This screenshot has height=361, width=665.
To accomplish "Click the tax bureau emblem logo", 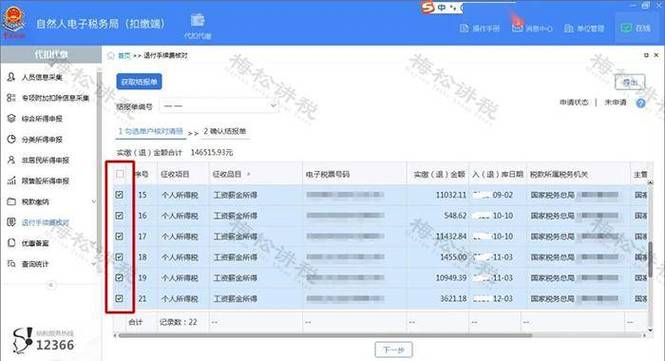I will (14, 21).
